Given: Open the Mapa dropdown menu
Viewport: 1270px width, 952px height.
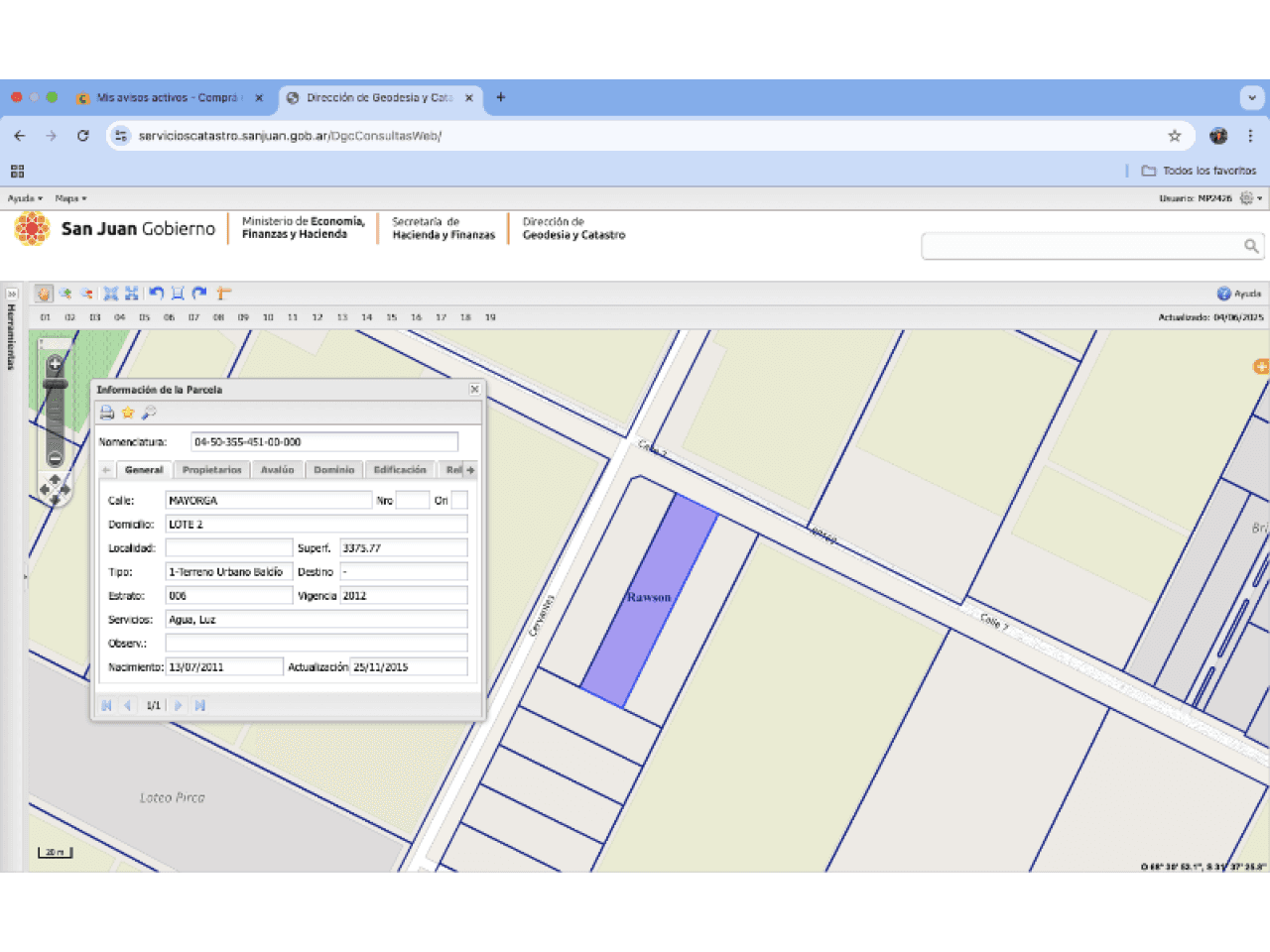Looking at the screenshot, I should (70, 198).
